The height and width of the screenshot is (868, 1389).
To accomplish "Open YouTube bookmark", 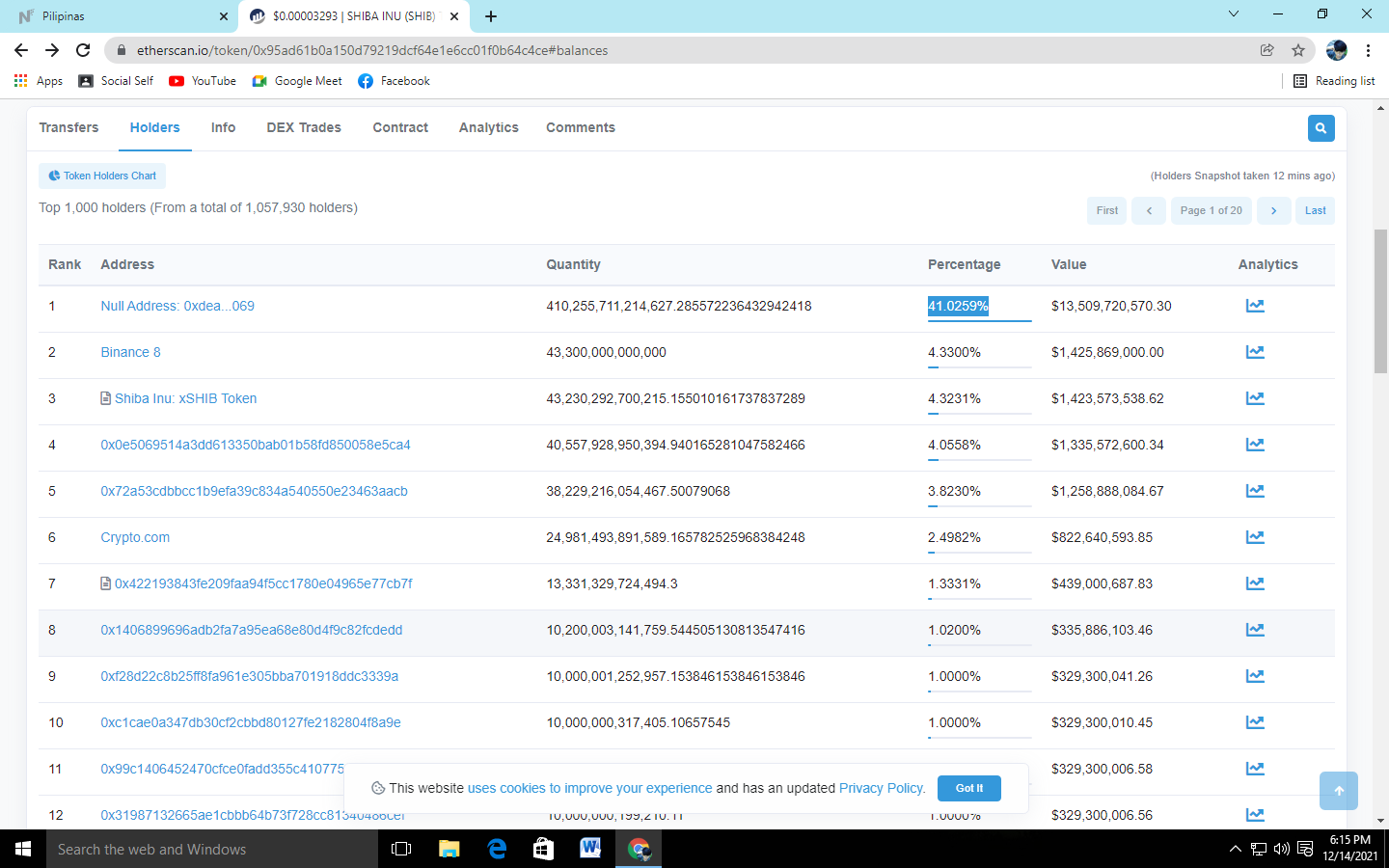I will [203, 81].
